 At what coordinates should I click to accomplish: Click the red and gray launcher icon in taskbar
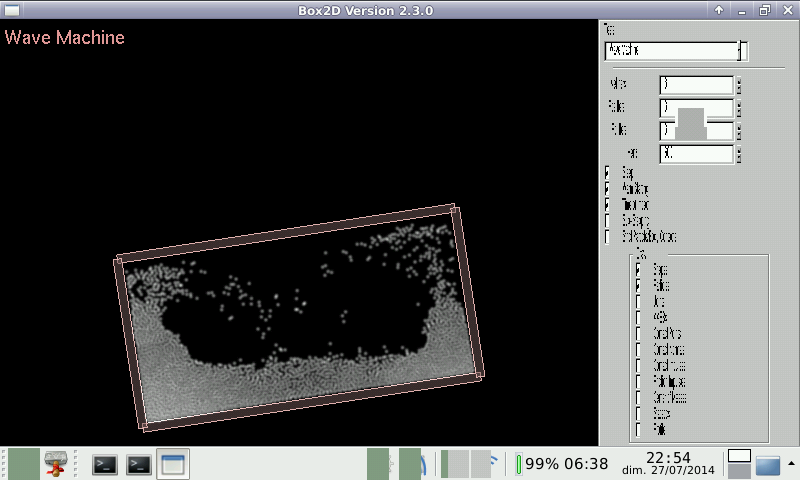[56, 464]
